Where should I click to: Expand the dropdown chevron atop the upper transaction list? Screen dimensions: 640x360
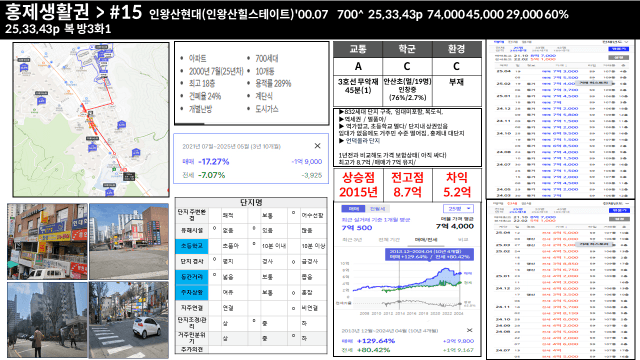[626, 42]
